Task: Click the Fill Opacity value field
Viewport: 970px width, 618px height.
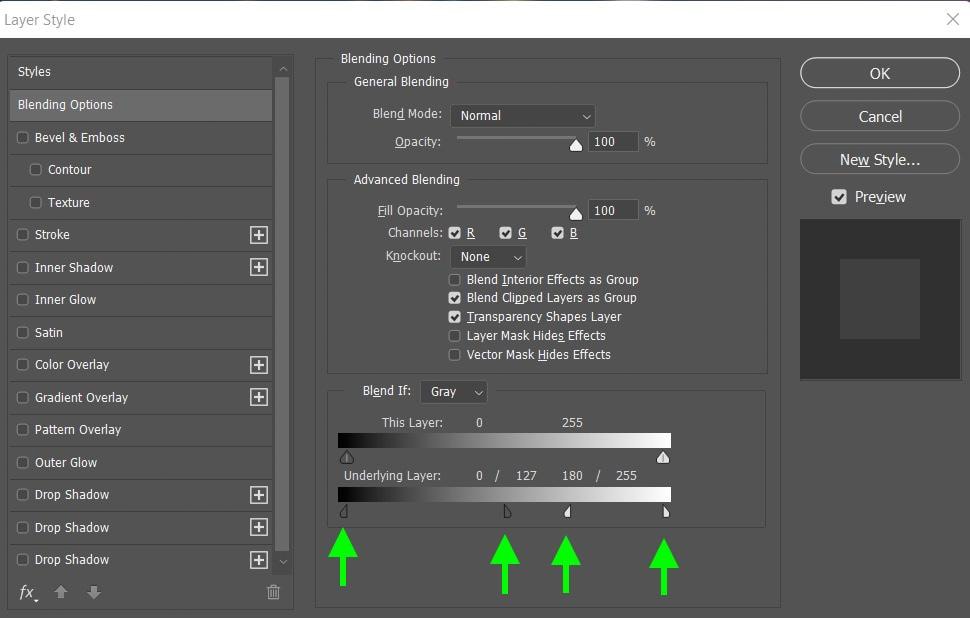Action: (612, 210)
